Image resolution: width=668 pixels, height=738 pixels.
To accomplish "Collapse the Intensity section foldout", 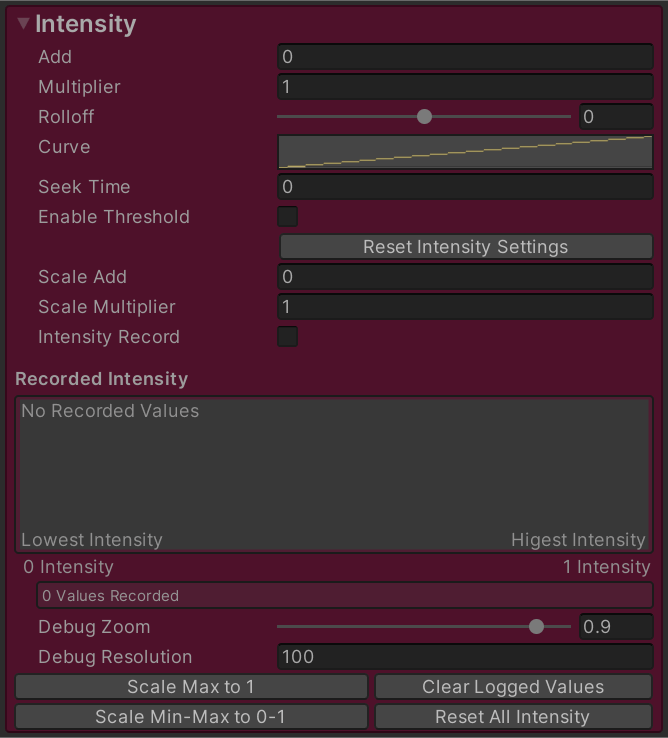I will point(24,25).
